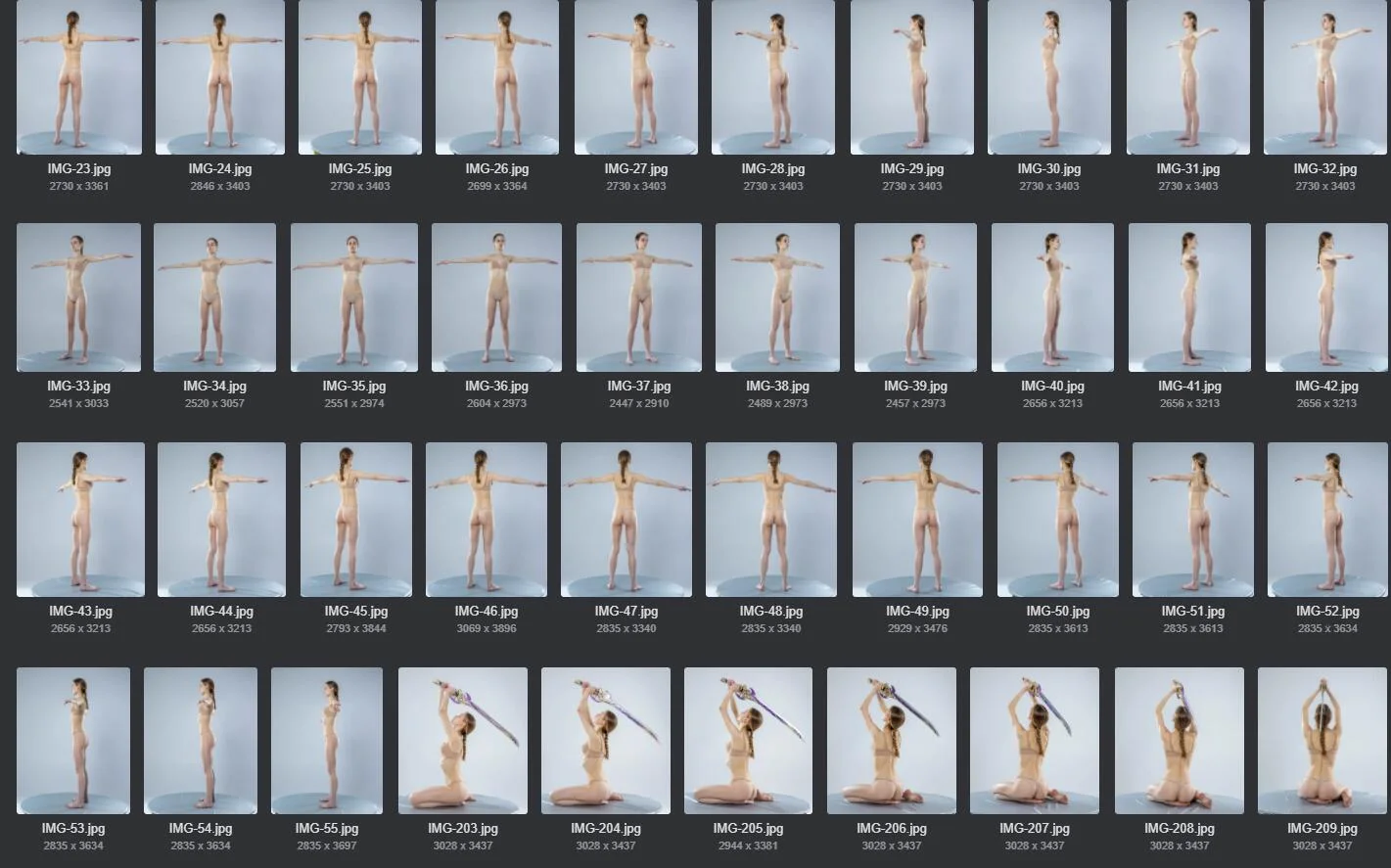Select the IMG-44.jpg thumbnail
Screen dimensions: 1391x868
pyautogui.click(x=221, y=520)
